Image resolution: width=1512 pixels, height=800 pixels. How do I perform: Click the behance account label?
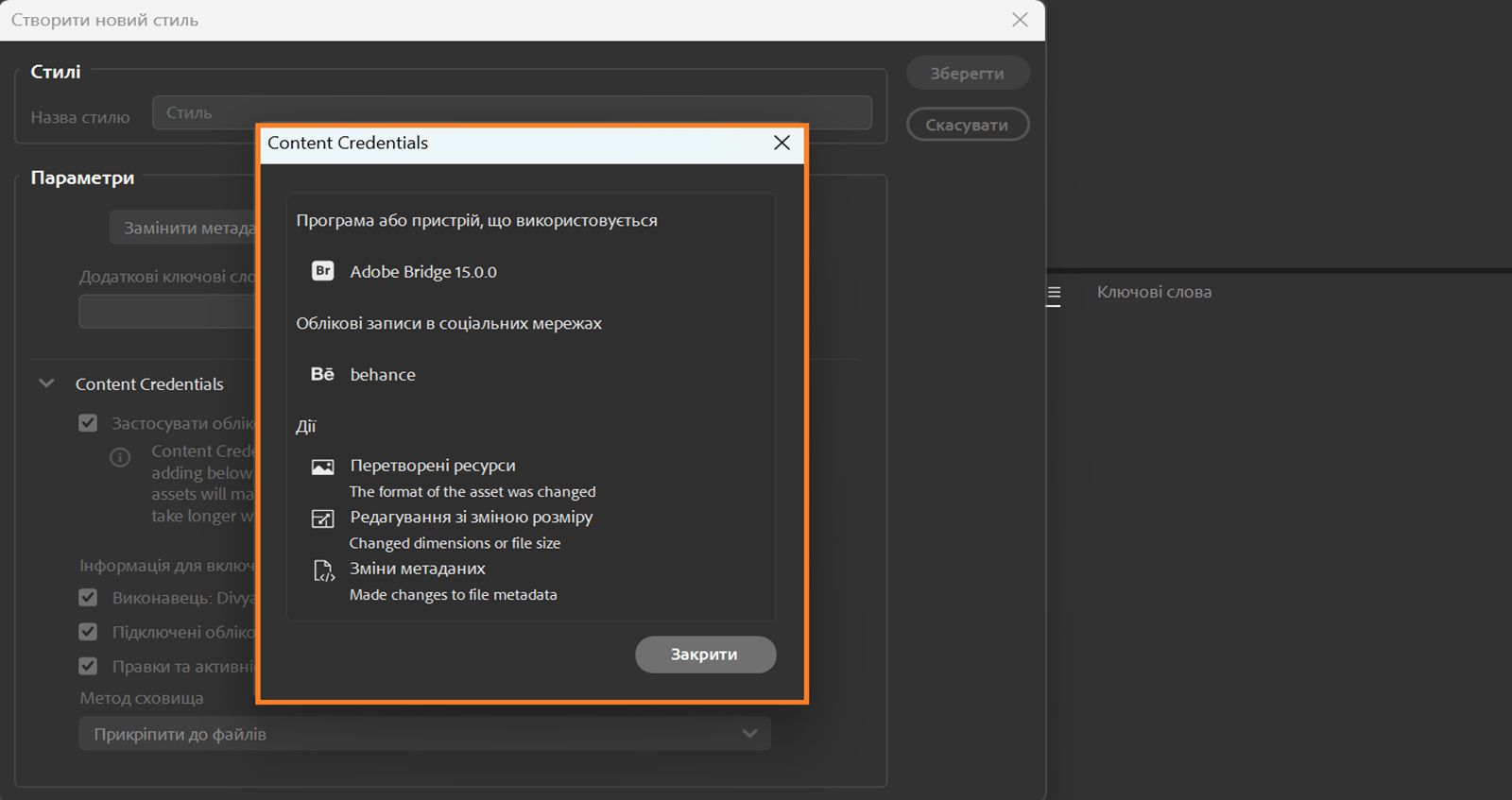(x=383, y=375)
